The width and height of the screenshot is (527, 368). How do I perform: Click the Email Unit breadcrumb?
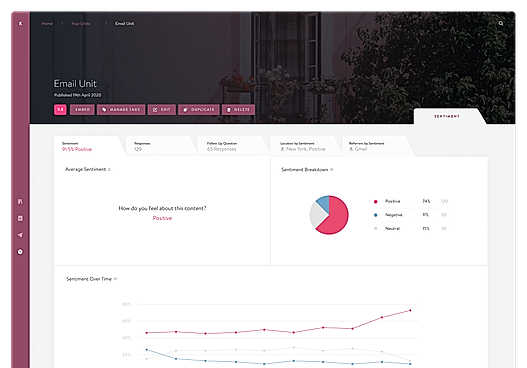tap(125, 24)
